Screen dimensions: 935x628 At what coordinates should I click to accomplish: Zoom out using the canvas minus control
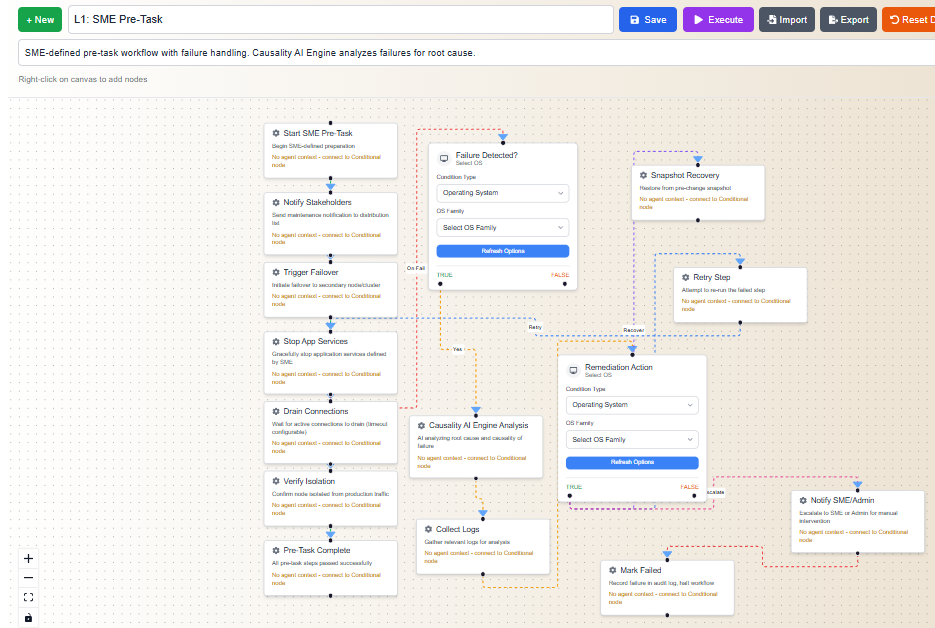[x=28, y=578]
